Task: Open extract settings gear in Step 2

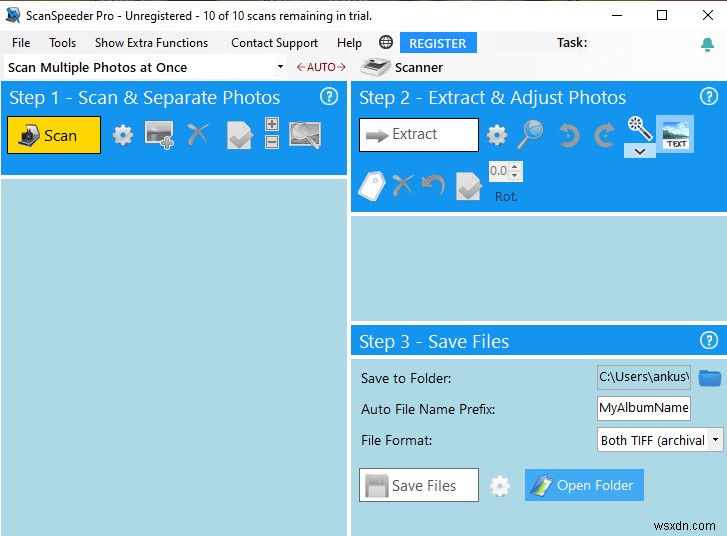Action: click(x=497, y=135)
